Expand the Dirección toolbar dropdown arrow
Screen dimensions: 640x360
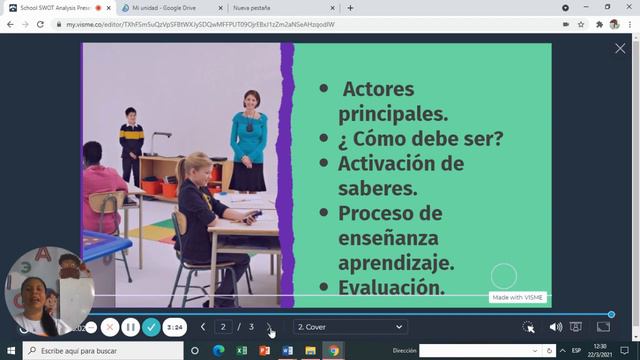535,351
